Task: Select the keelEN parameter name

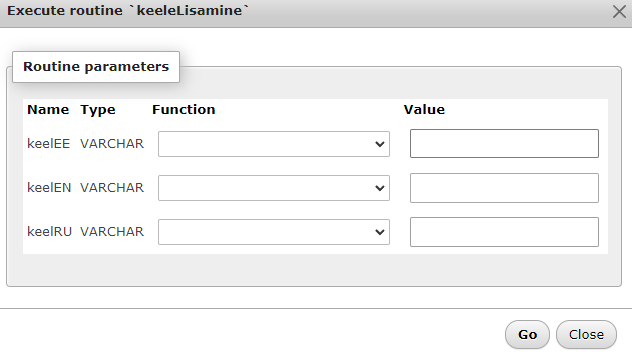Action: (x=49, y=187)
